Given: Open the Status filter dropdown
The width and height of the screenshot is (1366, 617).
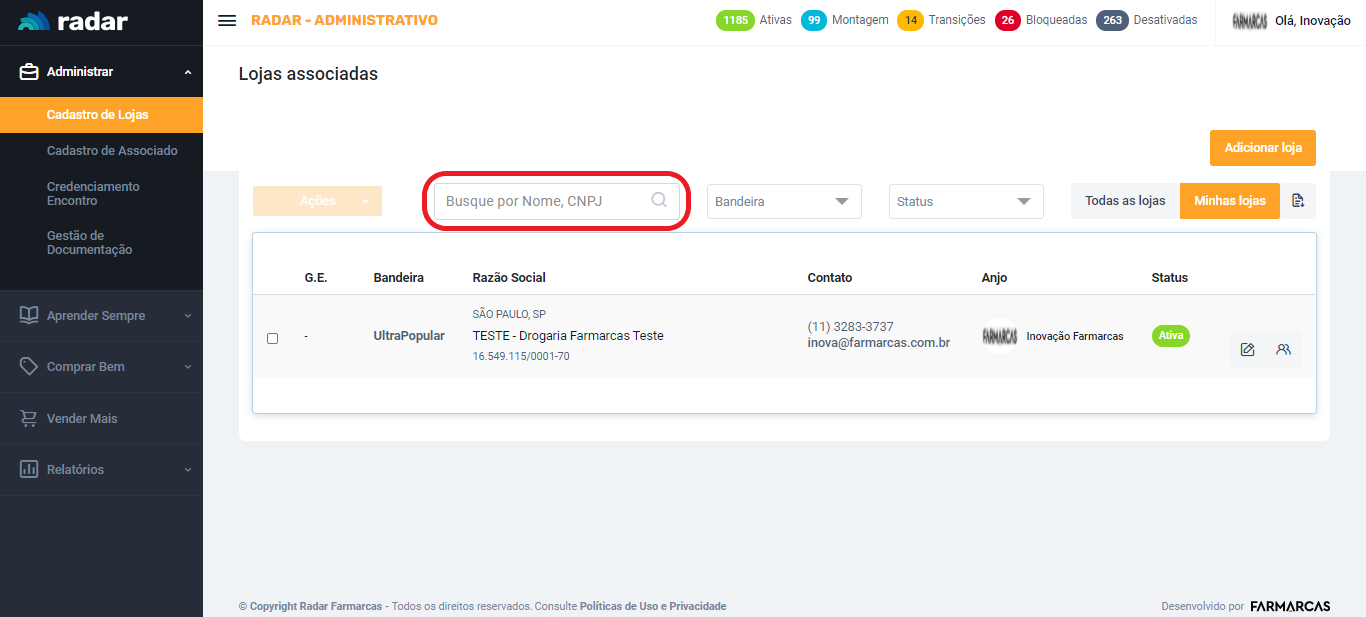Looking at the screenshot, I should [965, 201].
